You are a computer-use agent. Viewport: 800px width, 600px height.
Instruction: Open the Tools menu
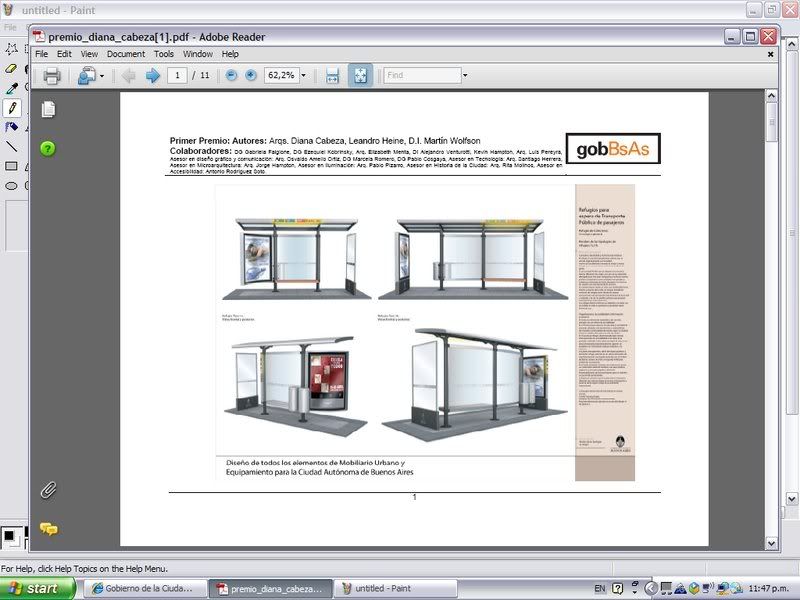(164, 54)
